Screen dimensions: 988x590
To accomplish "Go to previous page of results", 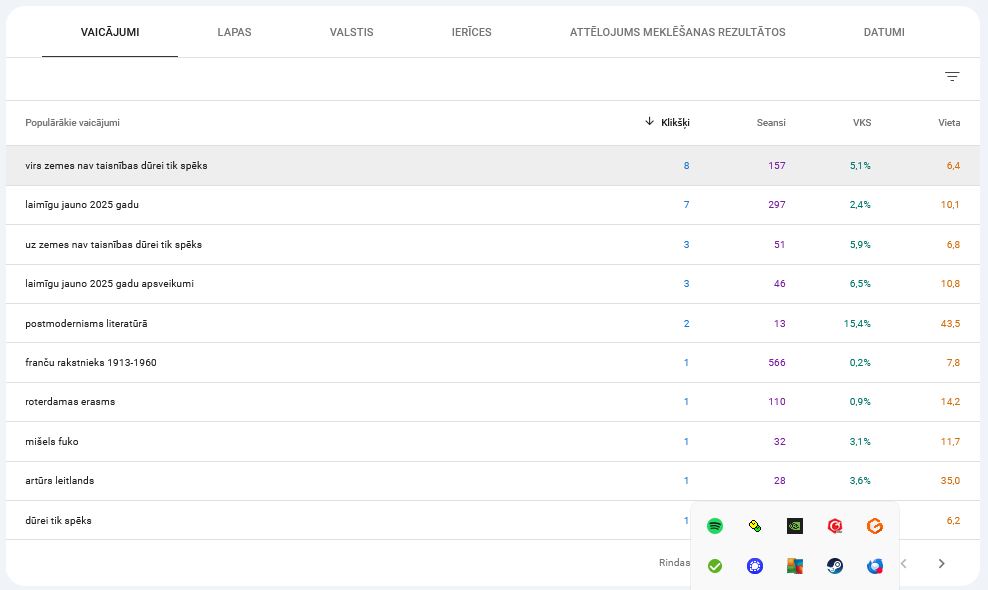I will tap(904, 564).
